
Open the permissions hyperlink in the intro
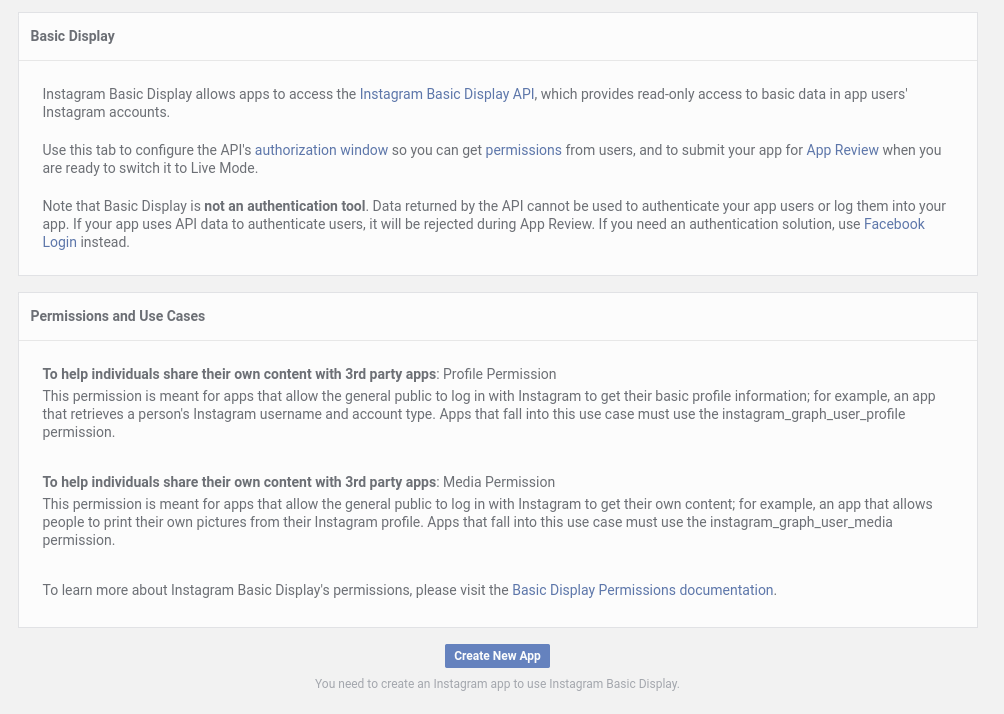click(523, 150)
